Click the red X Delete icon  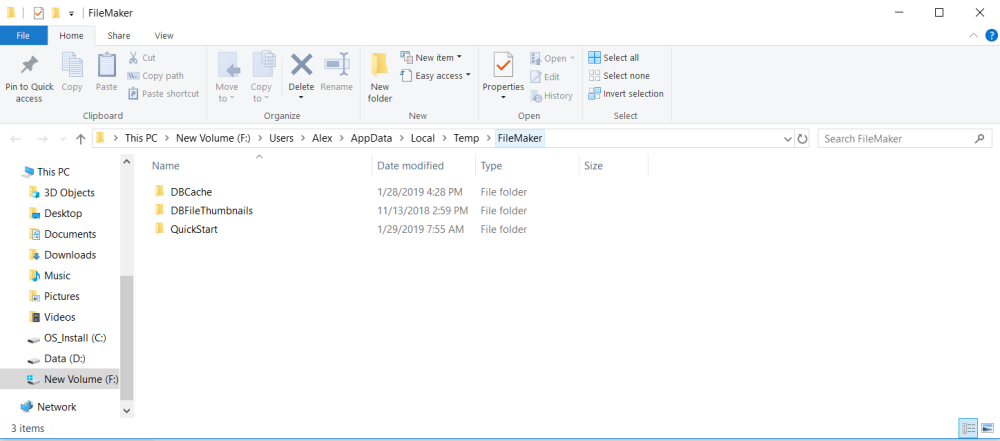click(302, 64)
